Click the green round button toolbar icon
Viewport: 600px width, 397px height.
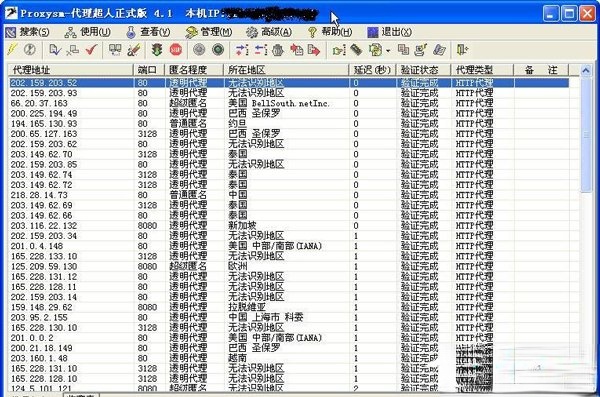pyautogui.click(x=218, y=50)
